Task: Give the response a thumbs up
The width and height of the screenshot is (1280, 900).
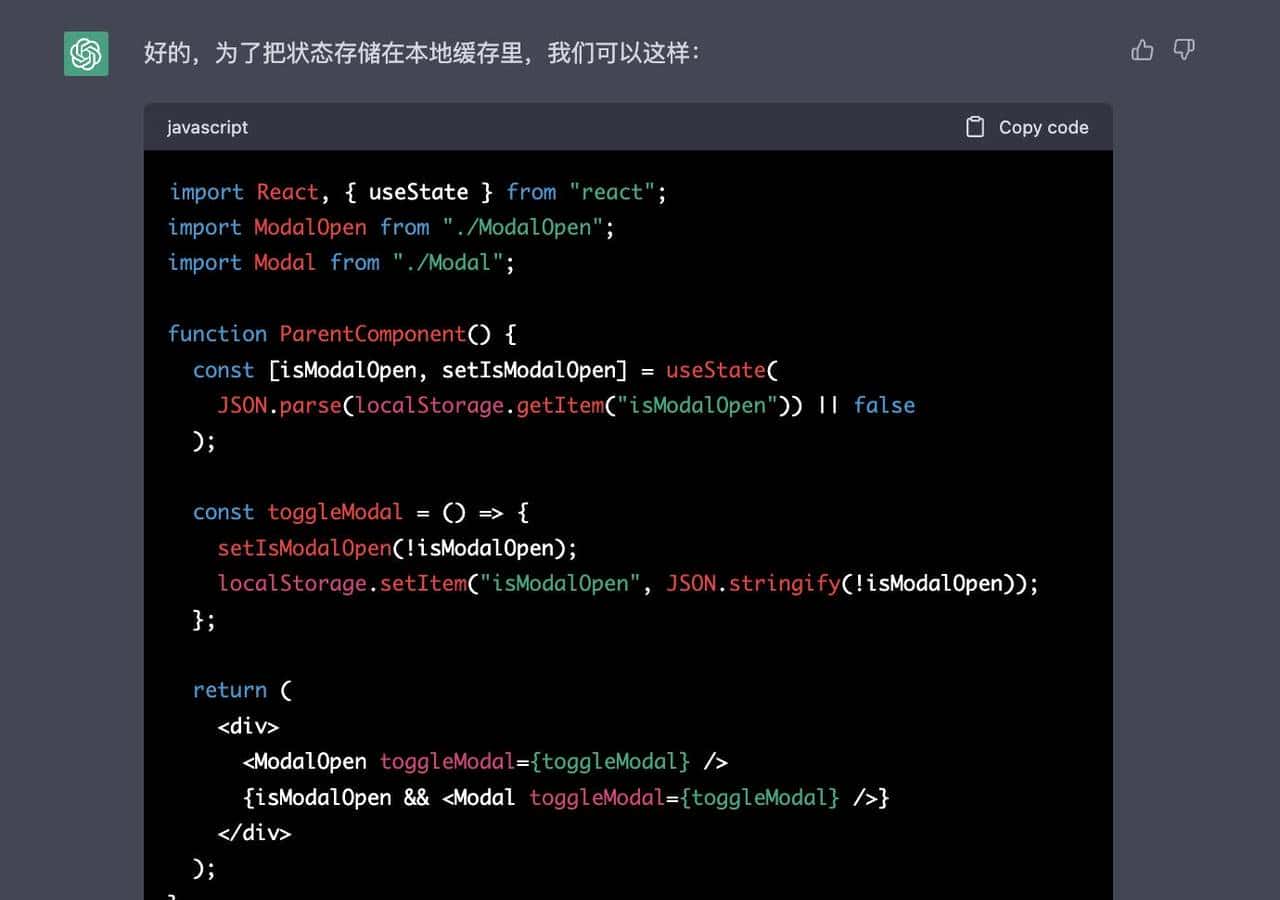Action: click(1142, 50)
